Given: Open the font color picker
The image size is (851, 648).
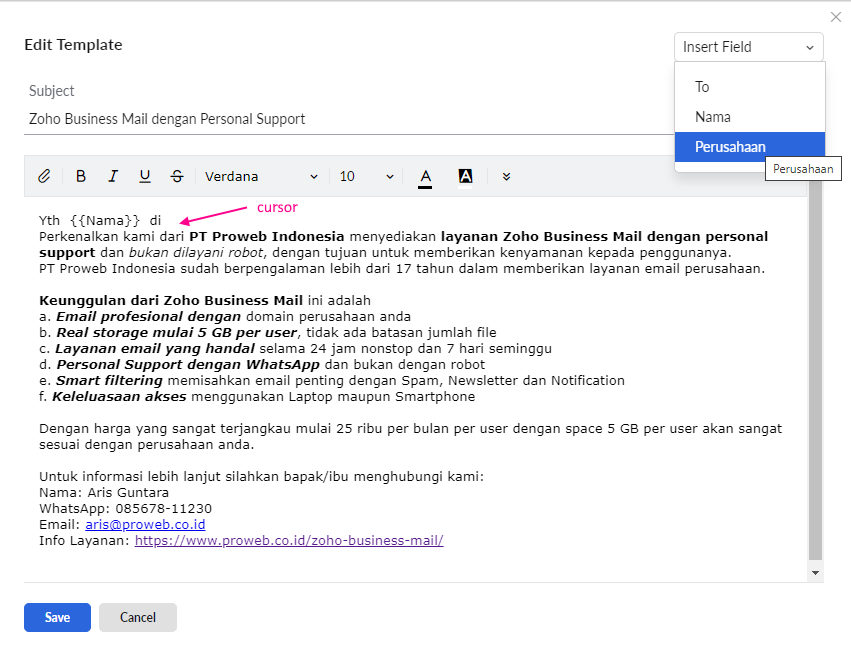Looking at the screenshot, I should tap(426, 177).
